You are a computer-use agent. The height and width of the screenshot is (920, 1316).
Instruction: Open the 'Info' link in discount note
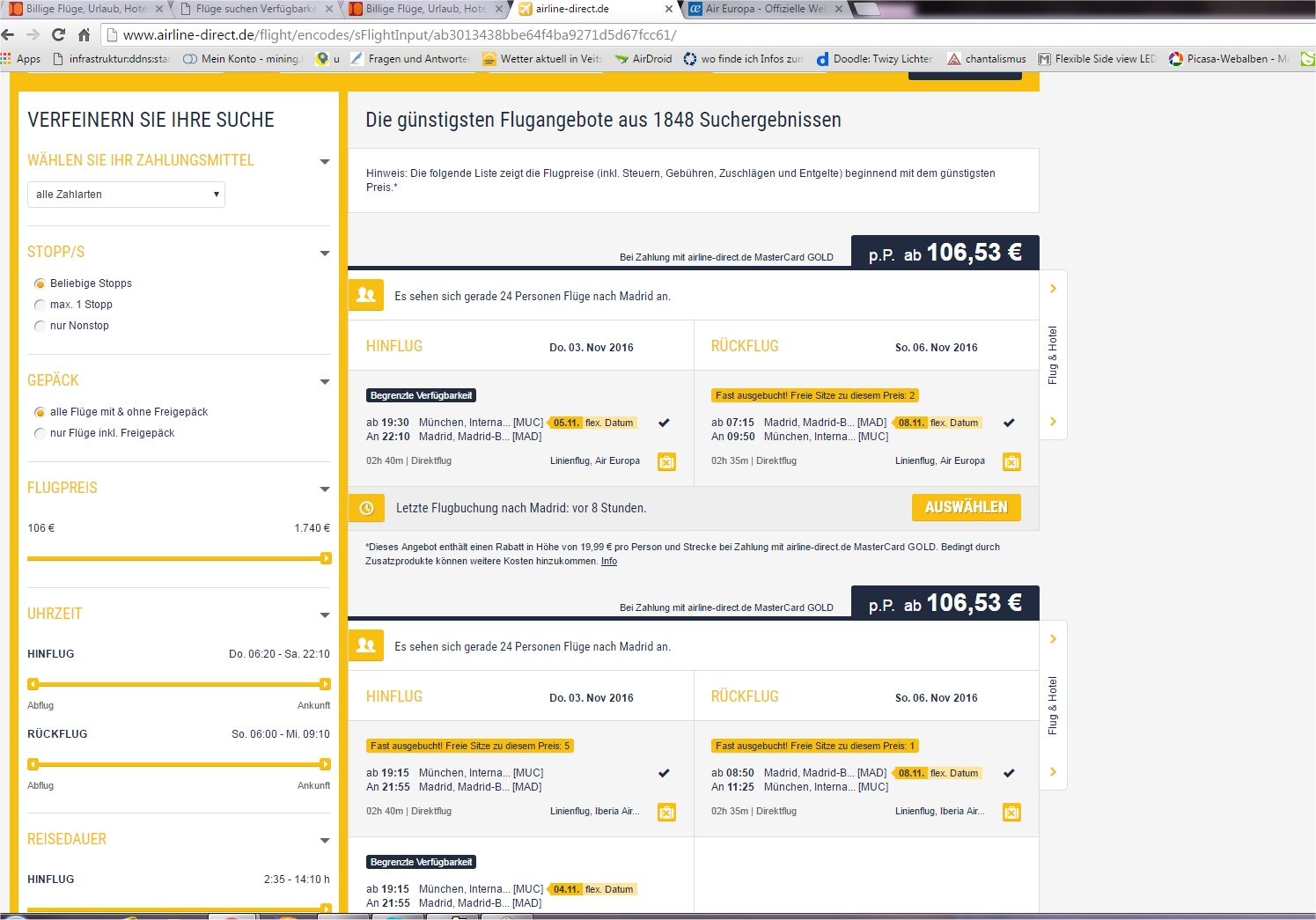pos(608,561)
